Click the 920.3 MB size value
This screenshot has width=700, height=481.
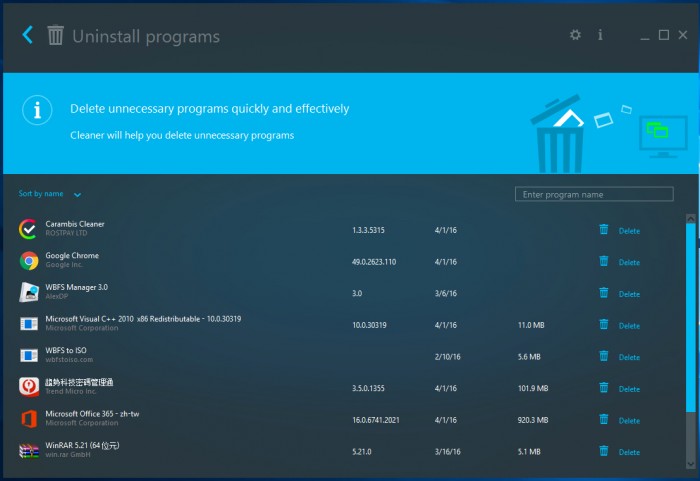coord(533,420)
